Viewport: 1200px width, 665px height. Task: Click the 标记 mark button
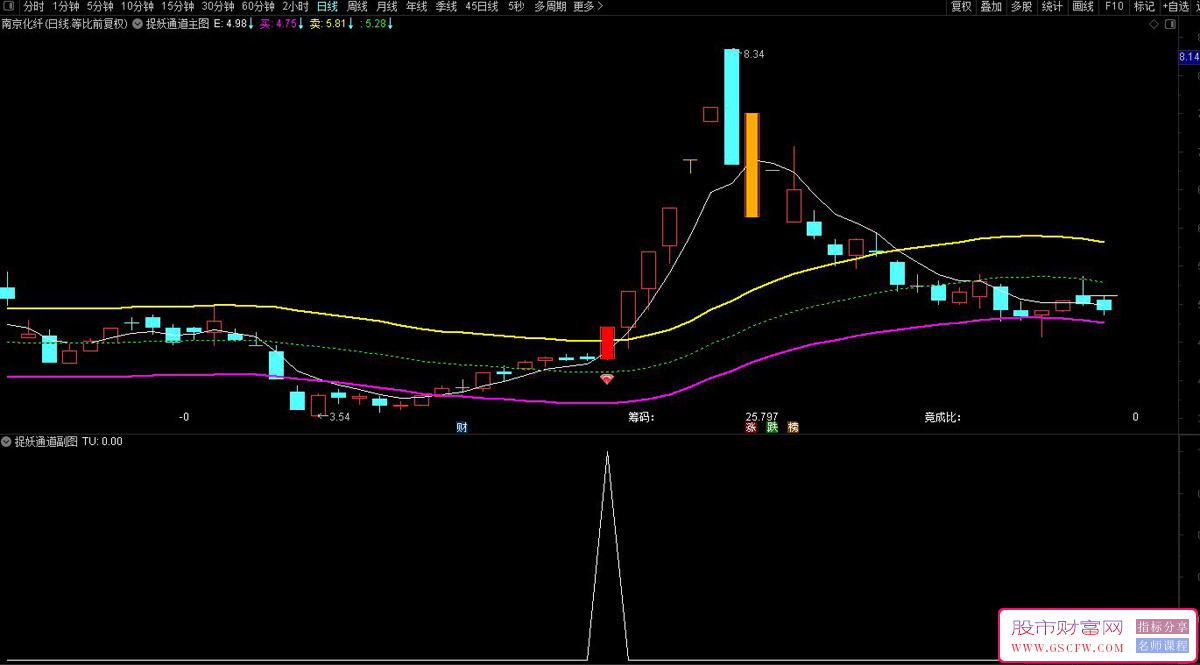1144,6
